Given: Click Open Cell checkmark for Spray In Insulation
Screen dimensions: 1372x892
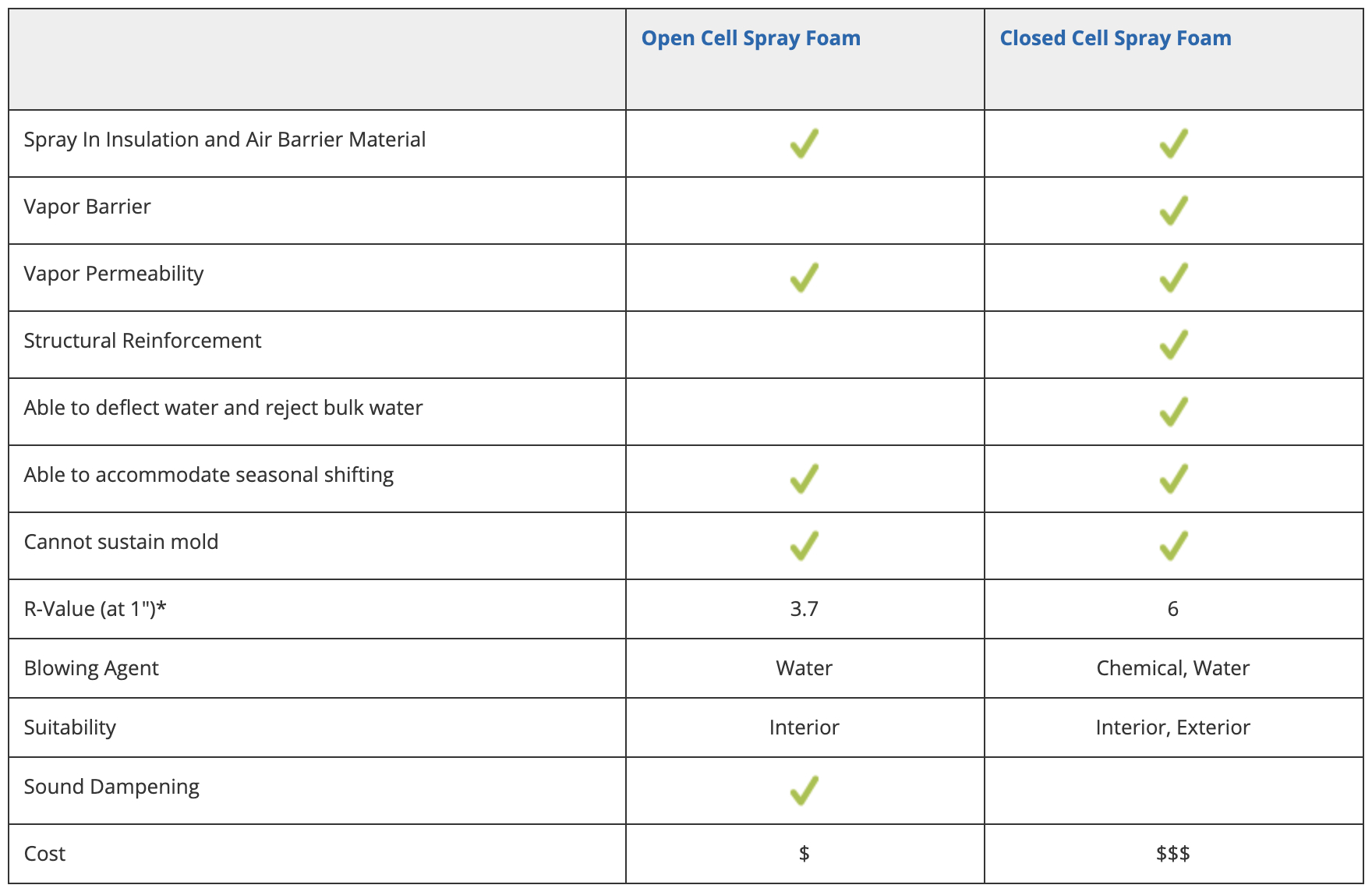Looking at the screenshot, I should [x=804, y=143].
